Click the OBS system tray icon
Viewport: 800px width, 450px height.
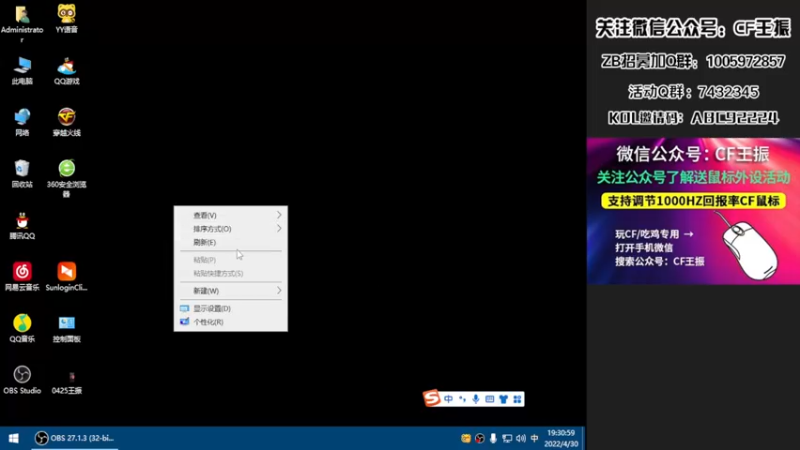point(480,438)
